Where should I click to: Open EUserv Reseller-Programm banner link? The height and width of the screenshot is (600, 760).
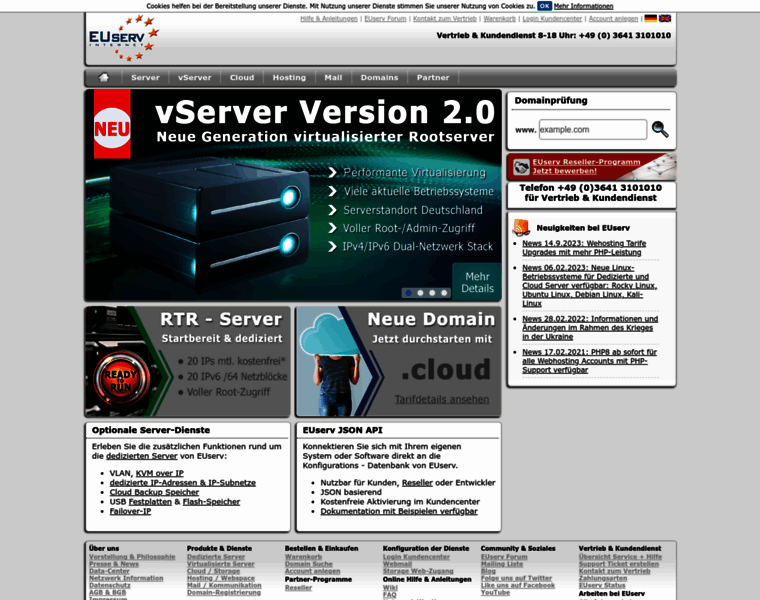click(x=586, y=166)
